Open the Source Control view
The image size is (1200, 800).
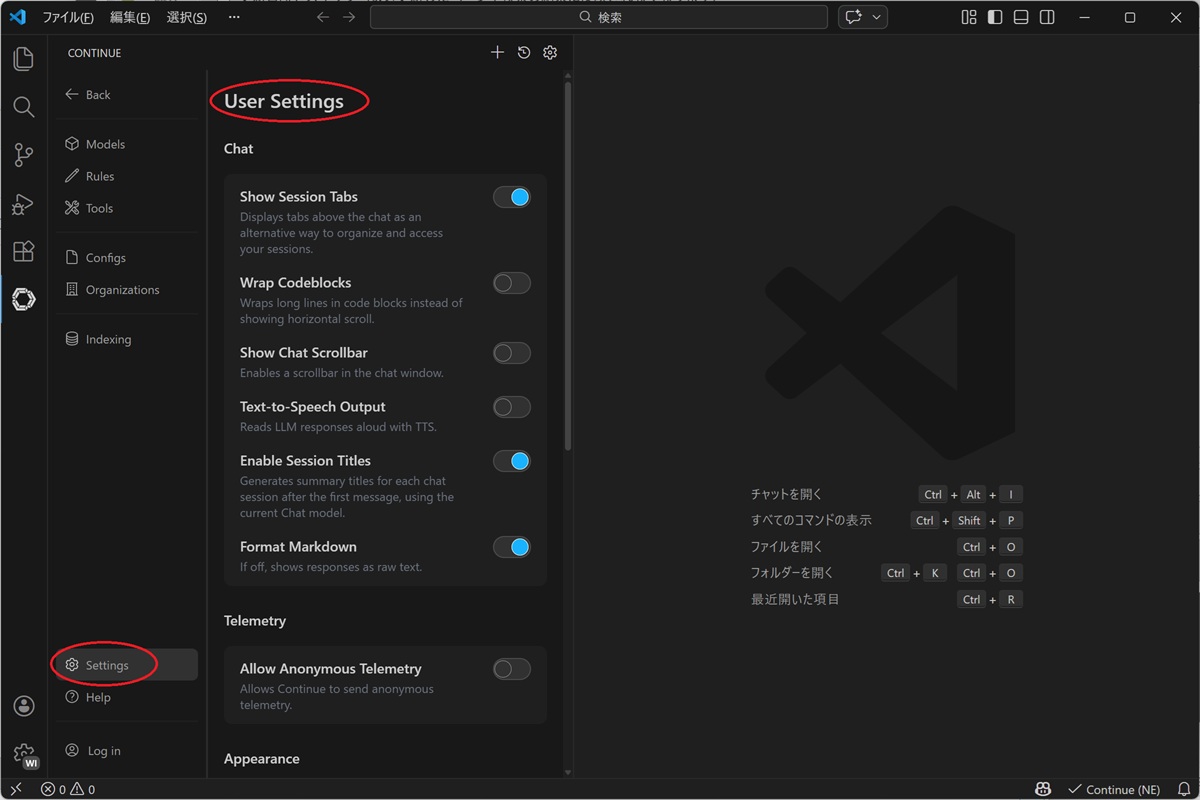pos(23,155)
